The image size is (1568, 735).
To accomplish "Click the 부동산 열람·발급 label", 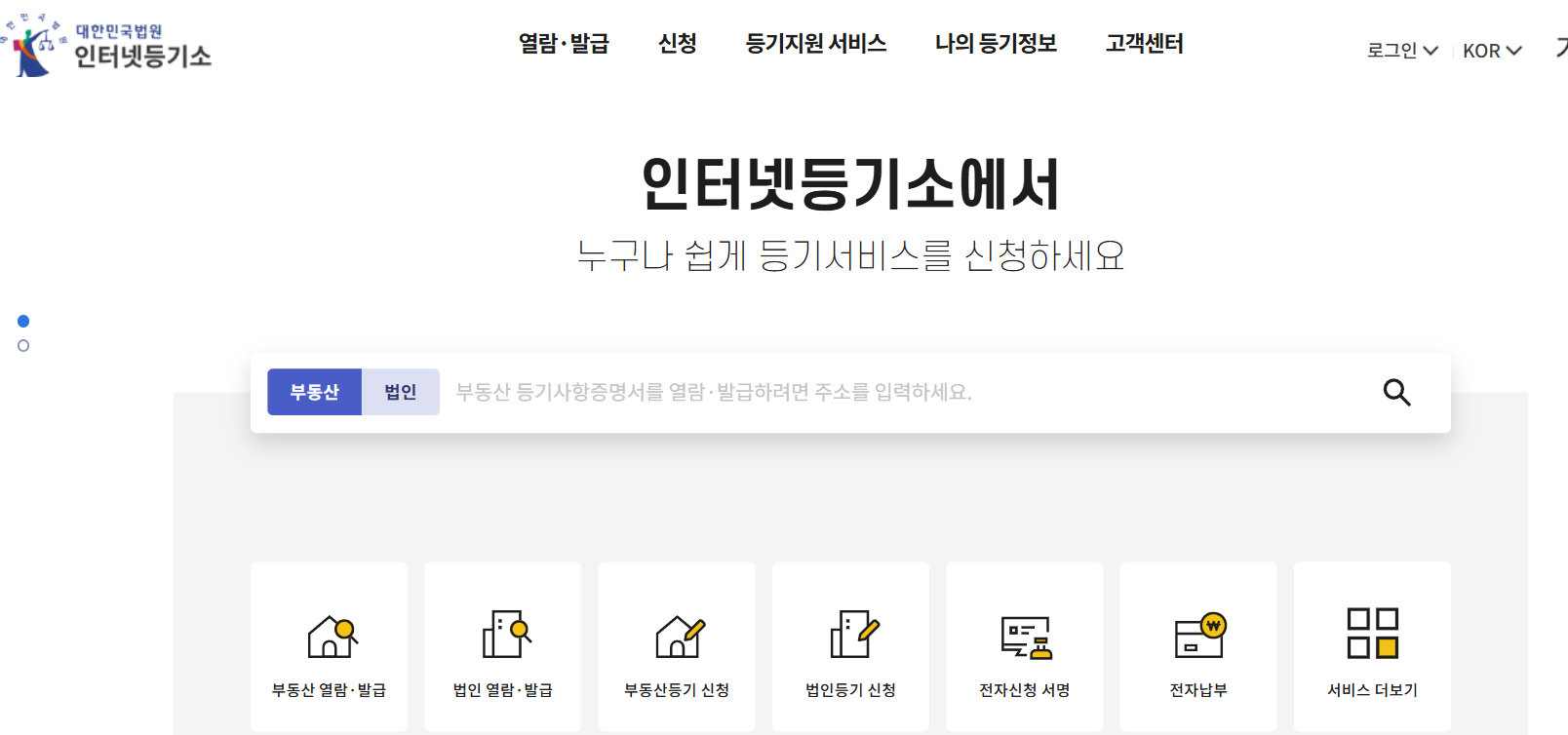I will [329, 690].
